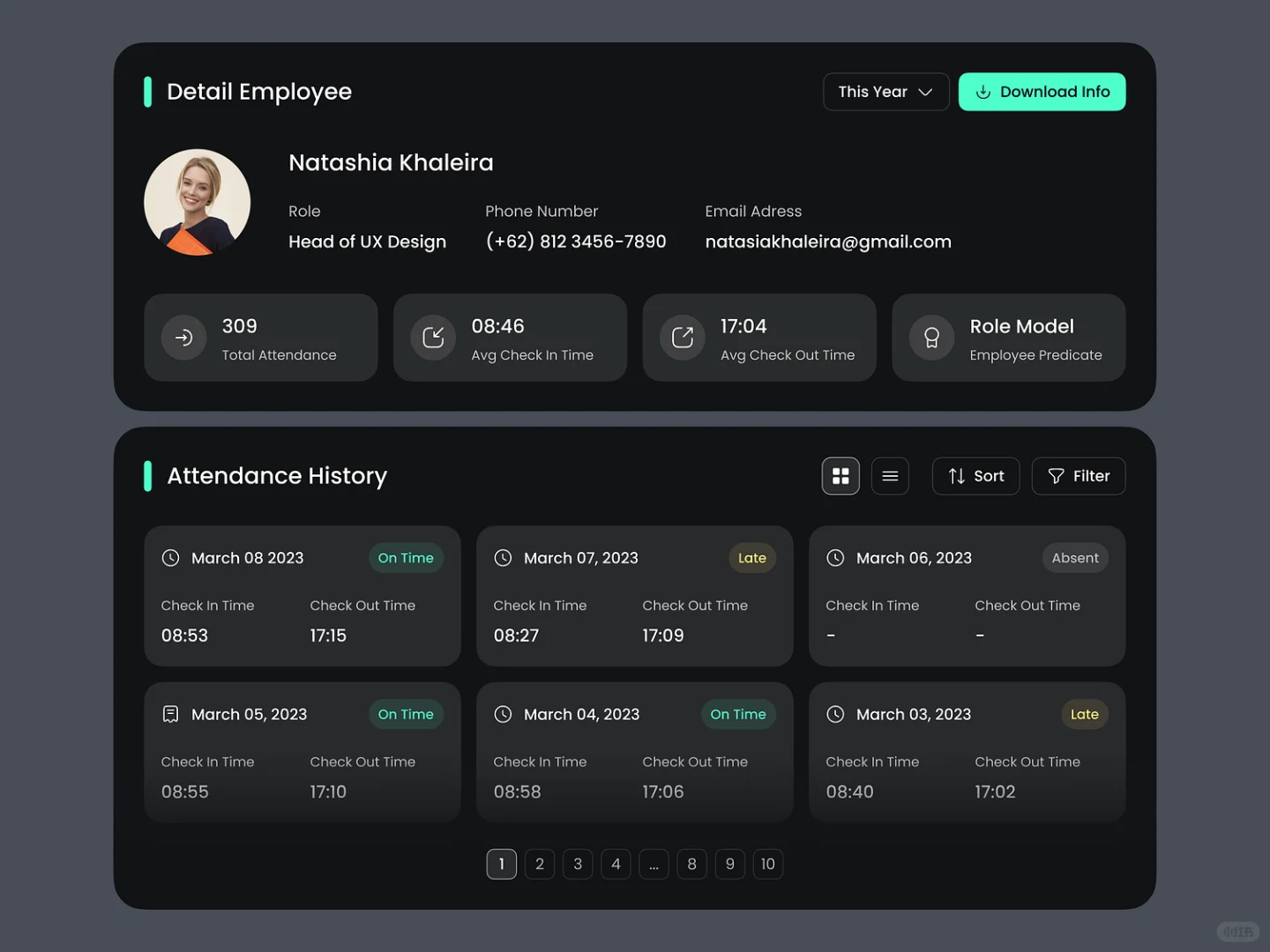Click the funnel Filter icon
The image size is (1270, 952).
[1056, 476]
